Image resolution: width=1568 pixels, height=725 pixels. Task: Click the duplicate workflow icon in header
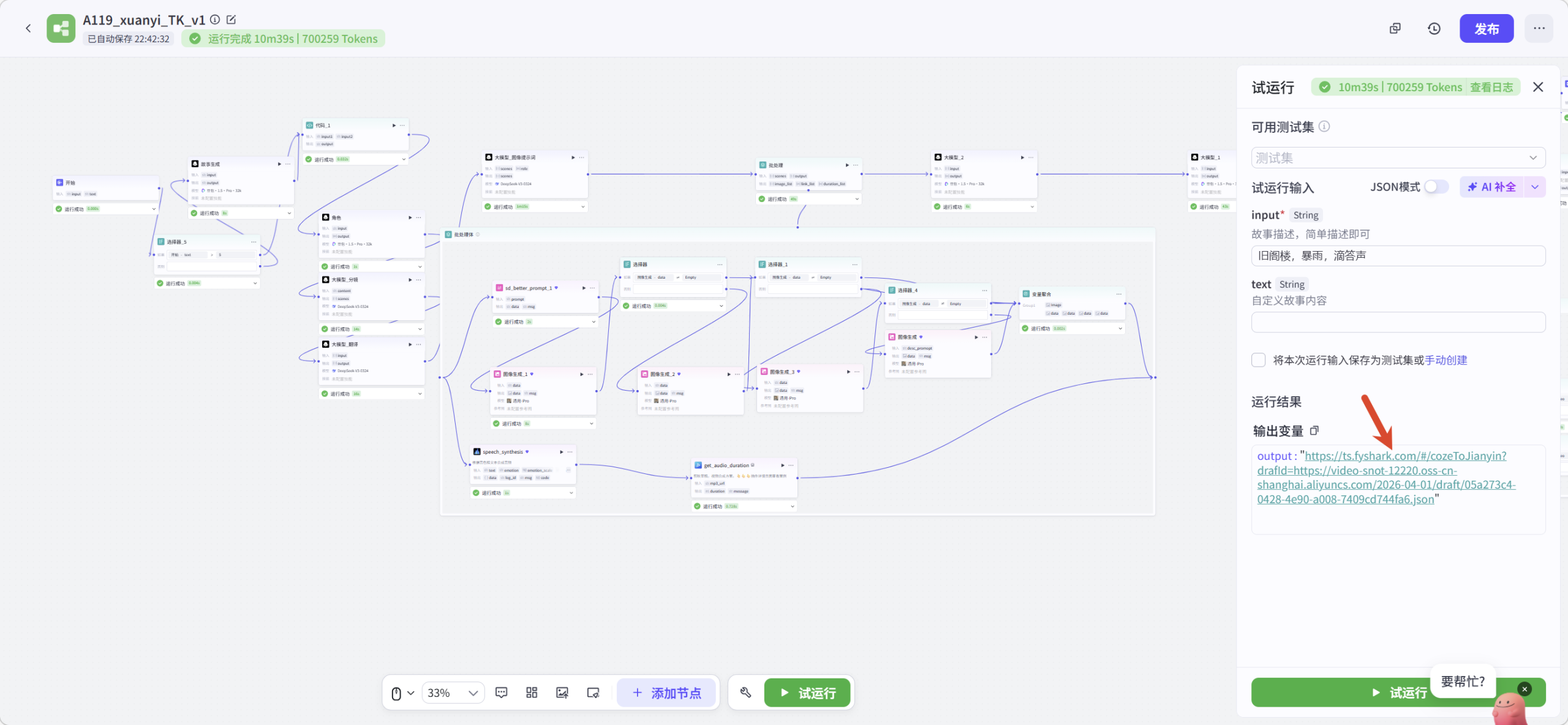coord(1395,29)
